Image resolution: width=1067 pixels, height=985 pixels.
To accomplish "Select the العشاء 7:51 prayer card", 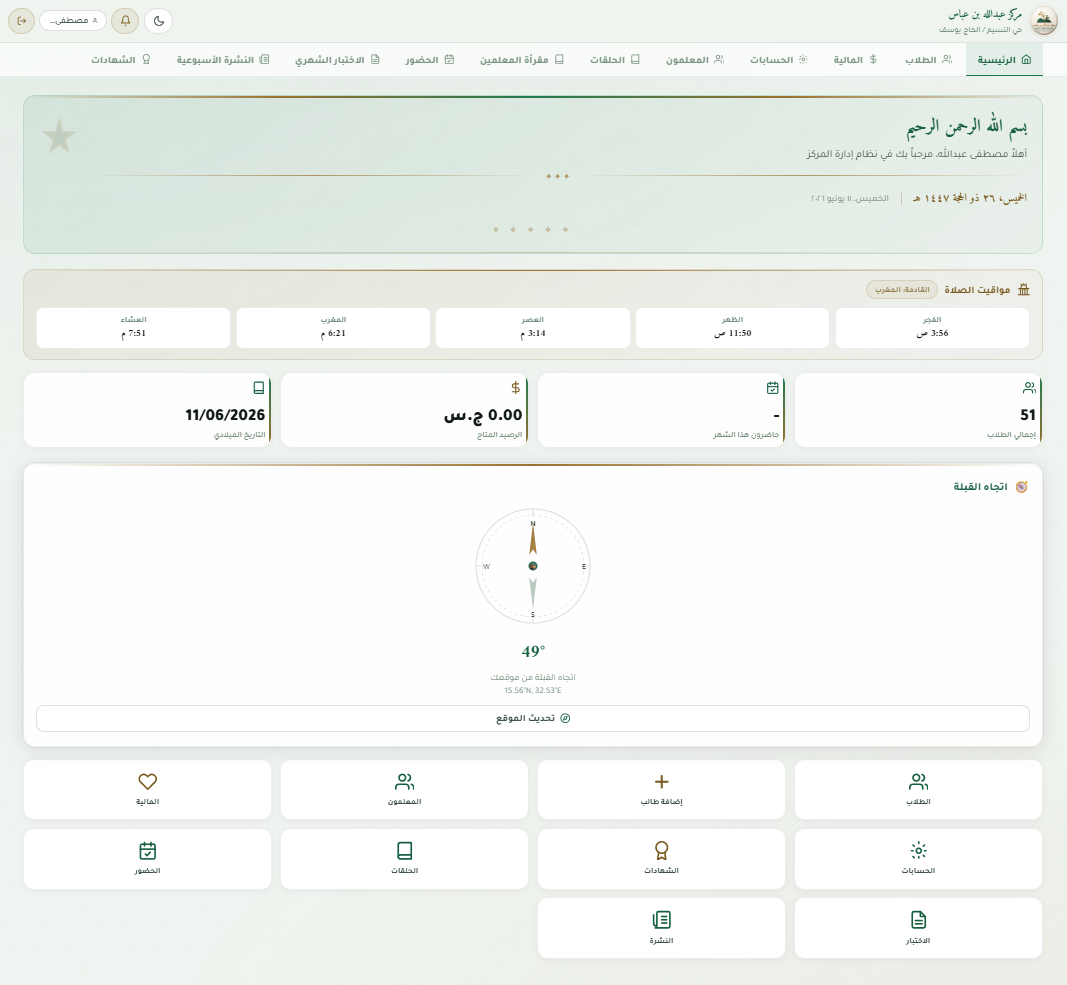I will 133,327.
